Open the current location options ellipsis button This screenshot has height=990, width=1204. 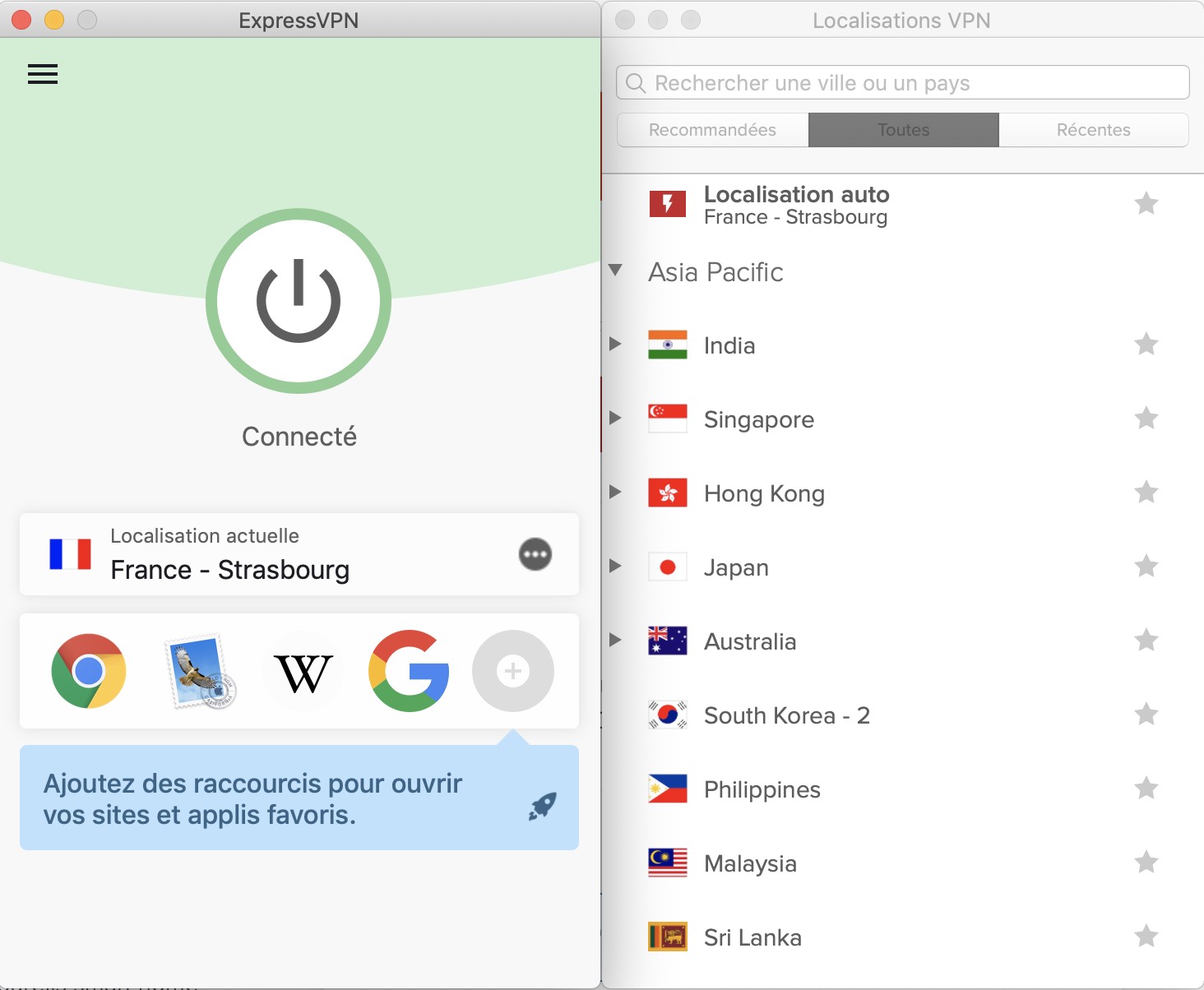535,554
